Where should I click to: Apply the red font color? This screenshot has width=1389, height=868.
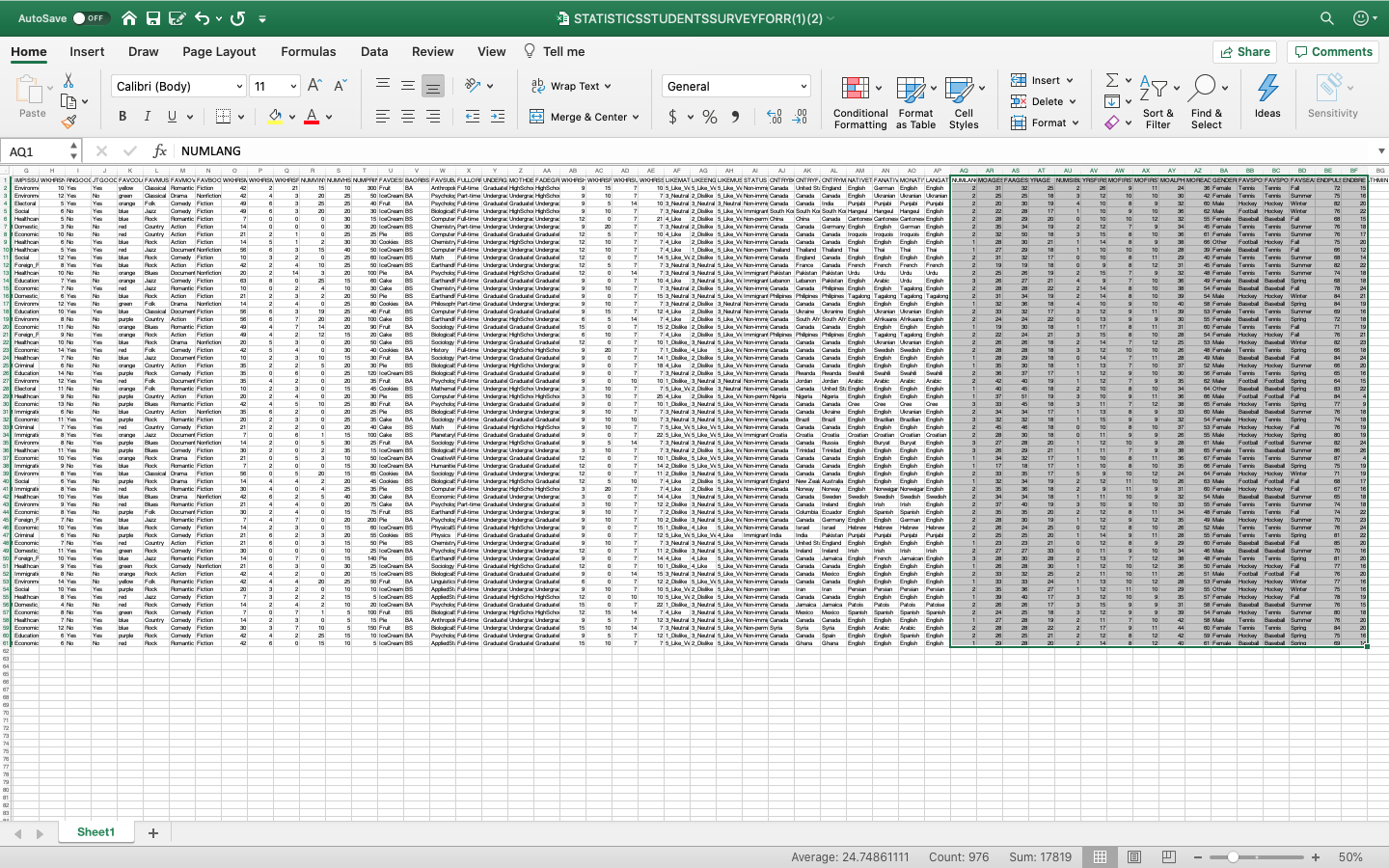[312, 117]
